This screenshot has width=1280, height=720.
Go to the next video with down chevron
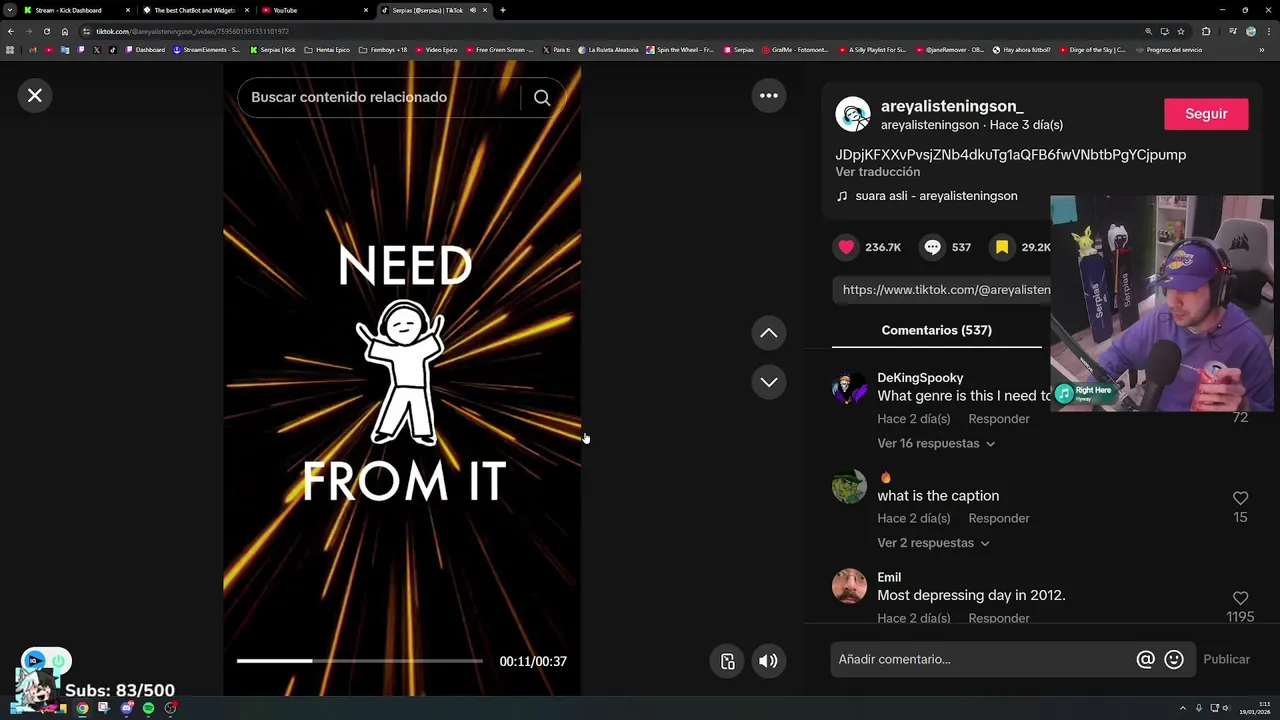pos(769,382)
